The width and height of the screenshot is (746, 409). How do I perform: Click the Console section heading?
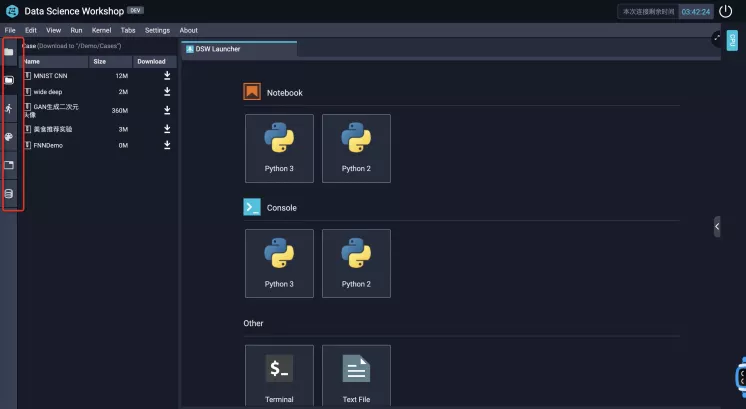pos(282,208)
